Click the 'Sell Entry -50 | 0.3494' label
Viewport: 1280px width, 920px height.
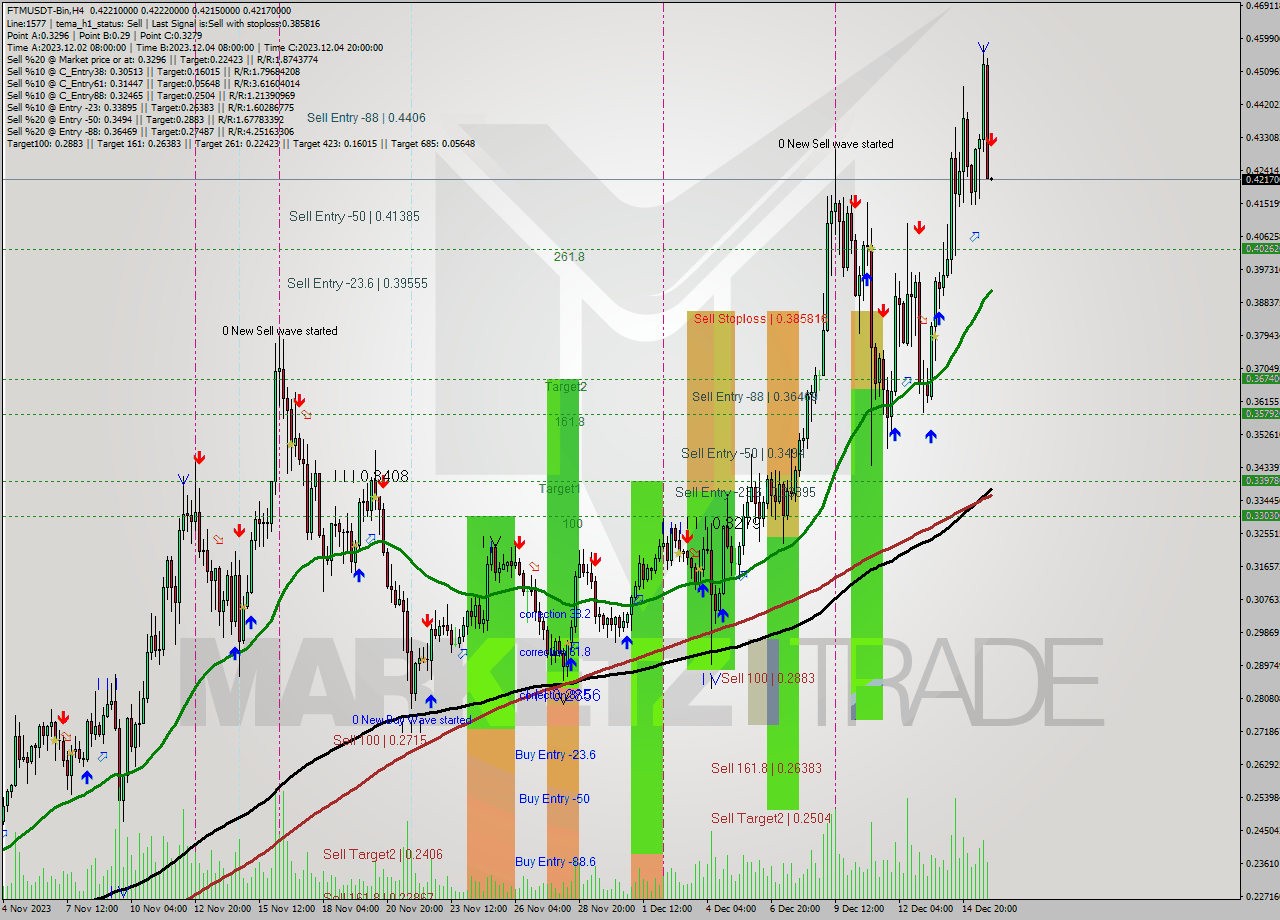743,454
